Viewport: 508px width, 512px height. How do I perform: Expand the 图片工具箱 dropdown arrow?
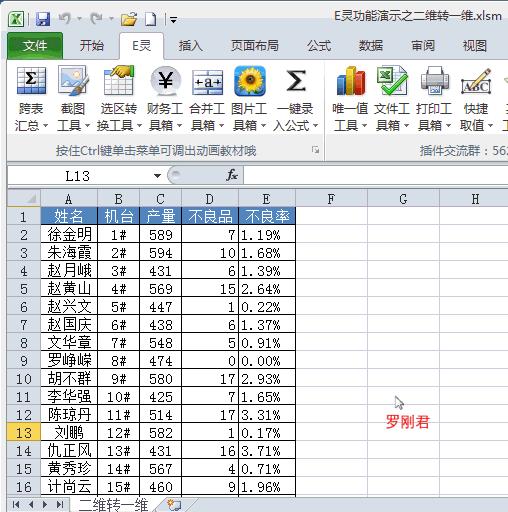(x=263, y=126)
